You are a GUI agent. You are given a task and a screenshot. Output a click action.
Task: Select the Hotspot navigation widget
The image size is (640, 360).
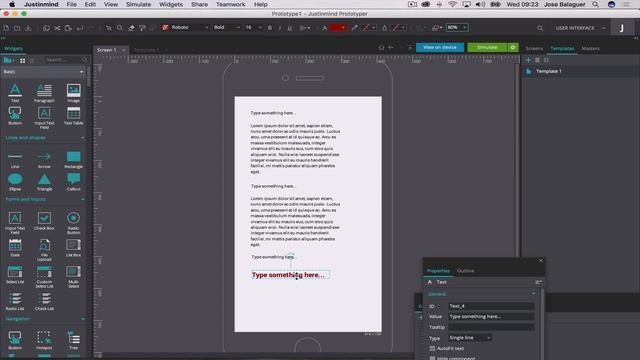(x=44, y=340)
